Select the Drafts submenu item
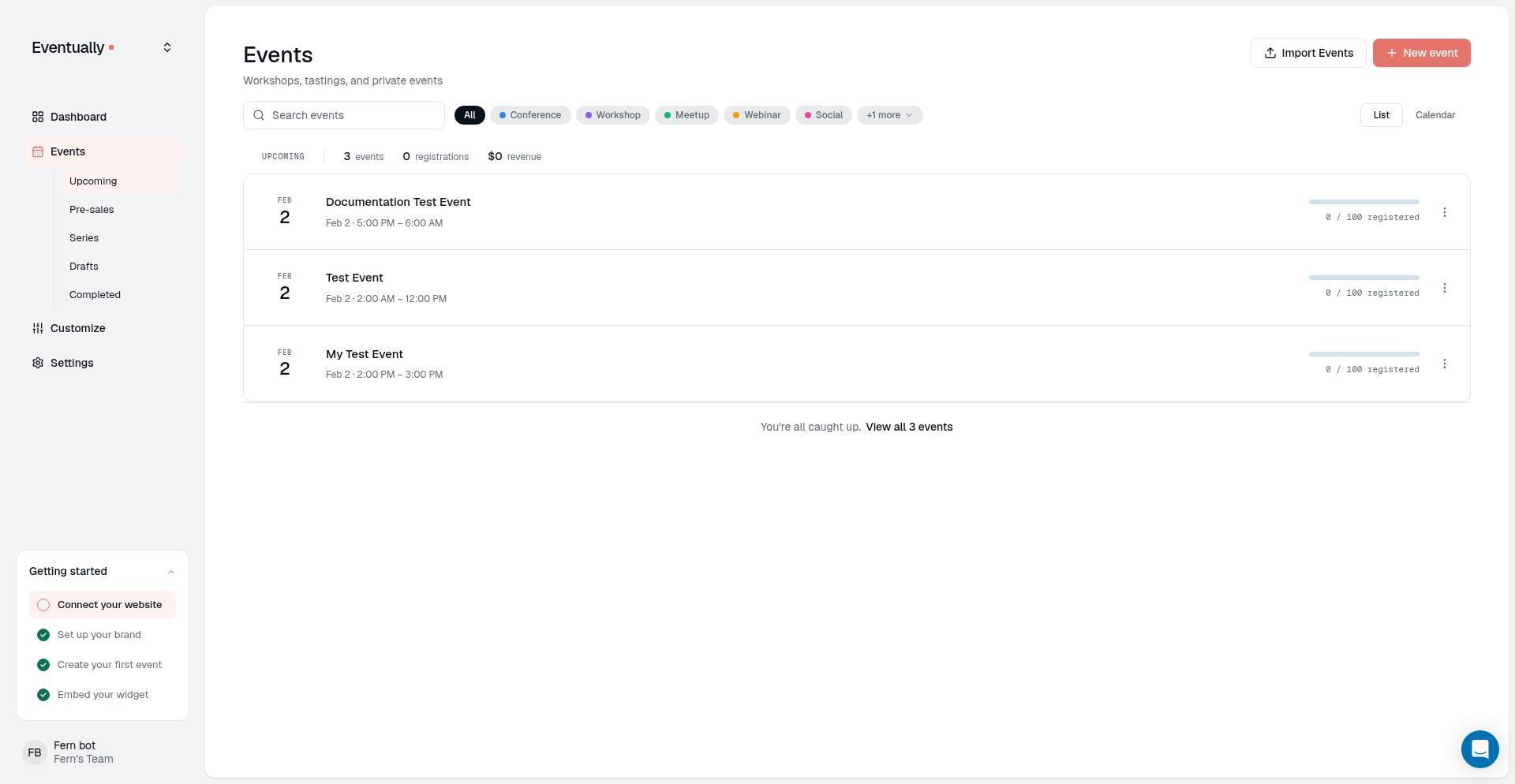 pyautogui.click(x=121, y=267)
